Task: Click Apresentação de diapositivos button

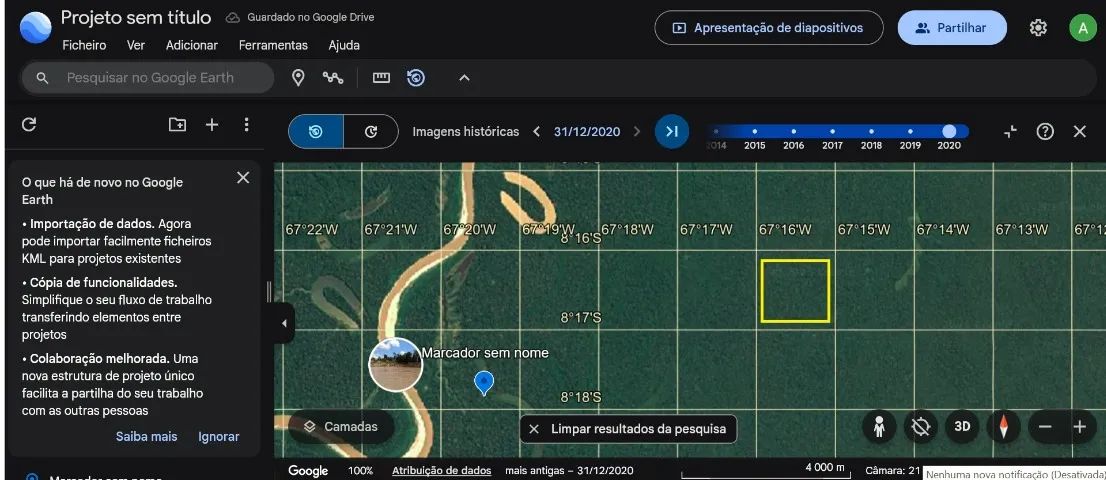Action: pos(769,28)
